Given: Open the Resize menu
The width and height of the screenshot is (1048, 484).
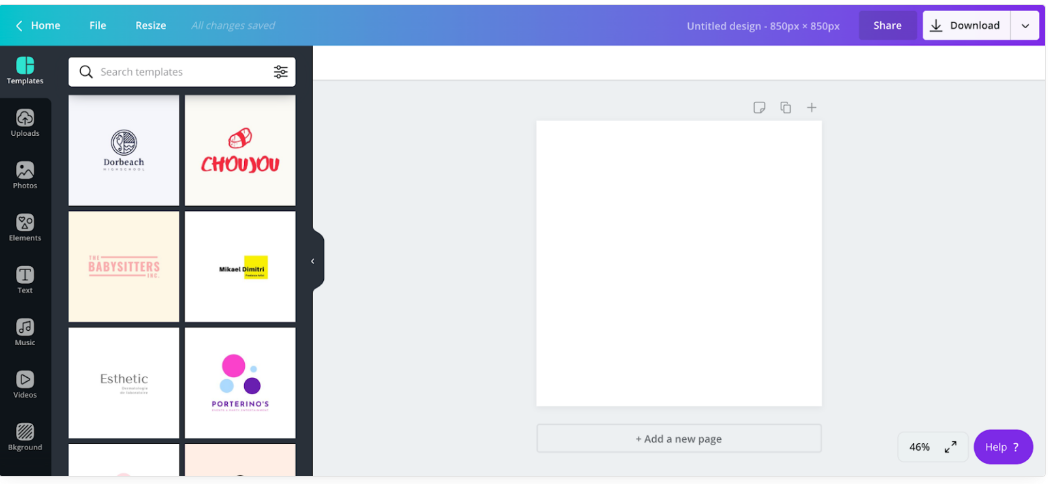Looking at the screenshot, I should point(151,26).
